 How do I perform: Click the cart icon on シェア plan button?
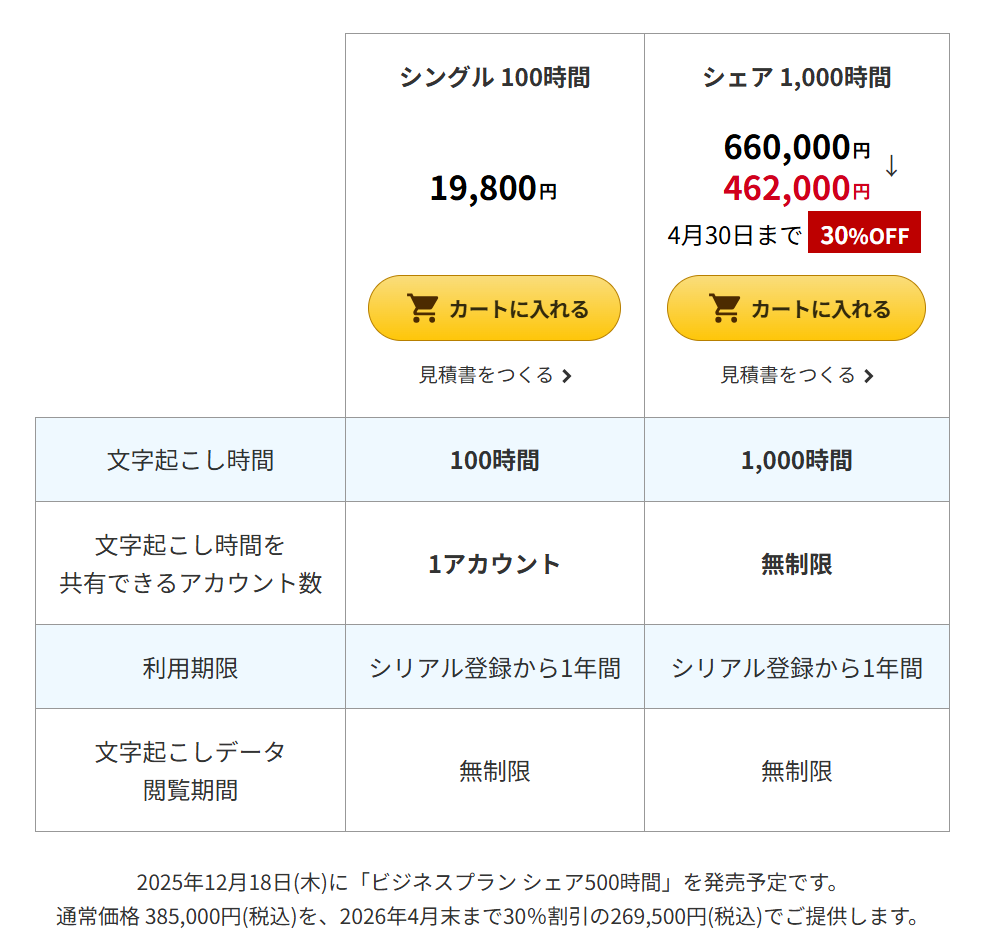pos(722,308)
